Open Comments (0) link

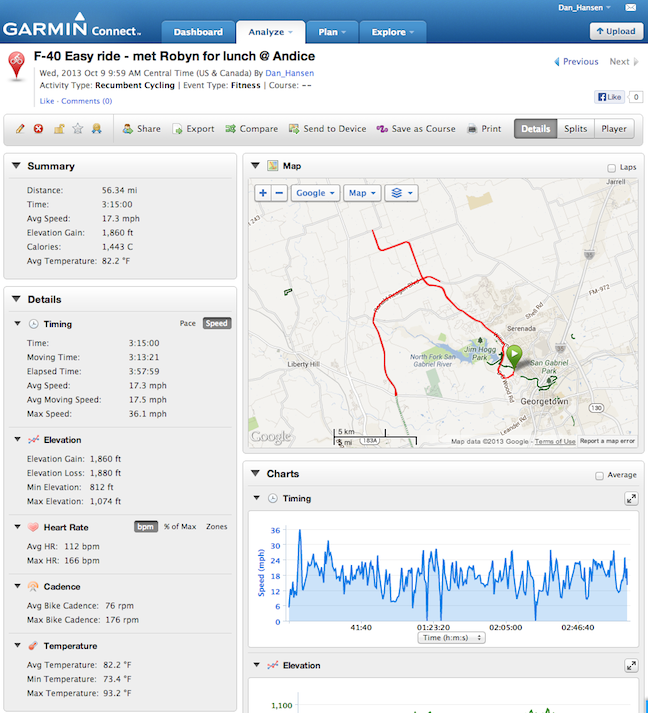point(87,101)
